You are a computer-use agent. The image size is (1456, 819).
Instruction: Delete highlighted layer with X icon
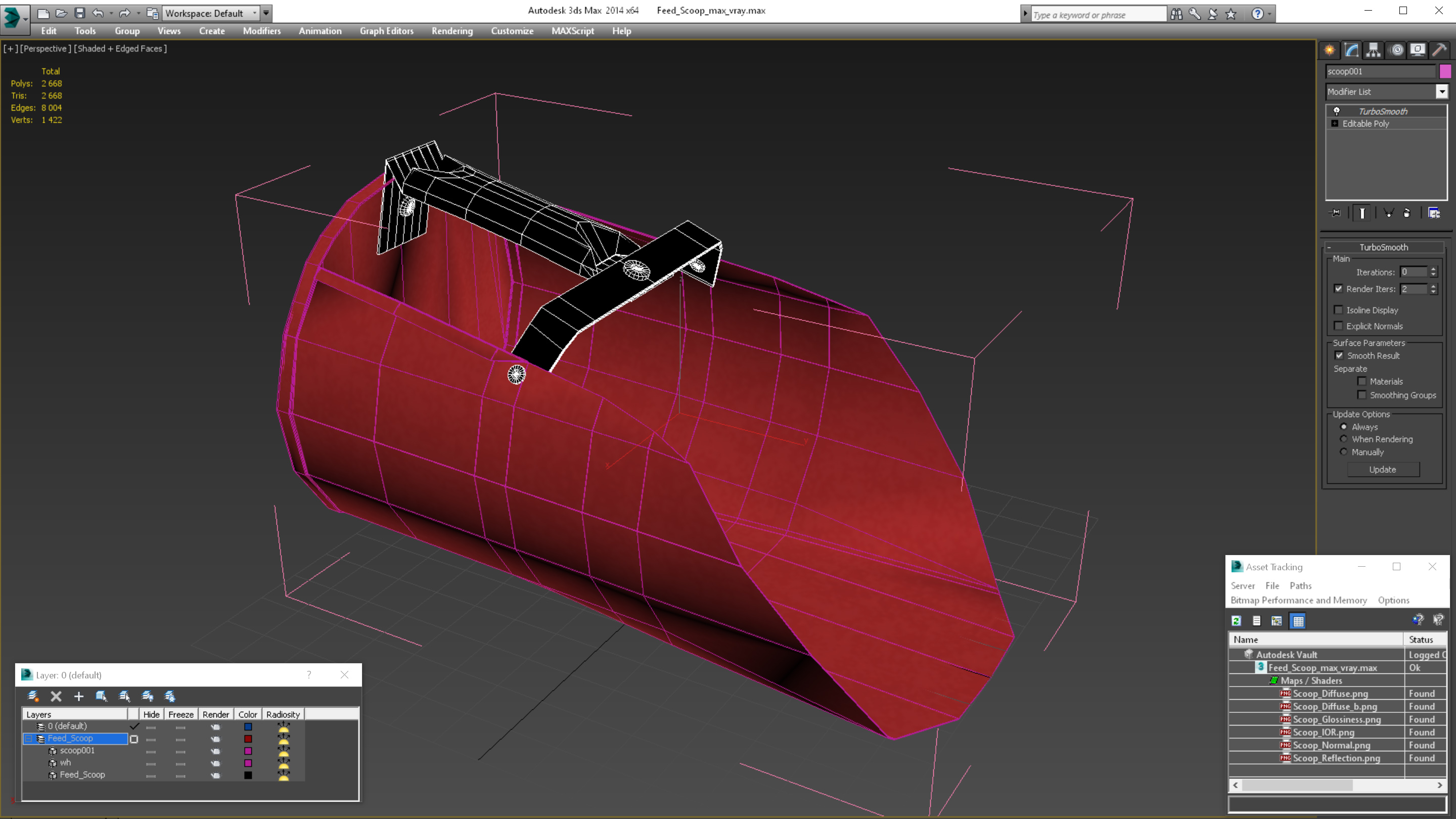(x=56, y=696)
